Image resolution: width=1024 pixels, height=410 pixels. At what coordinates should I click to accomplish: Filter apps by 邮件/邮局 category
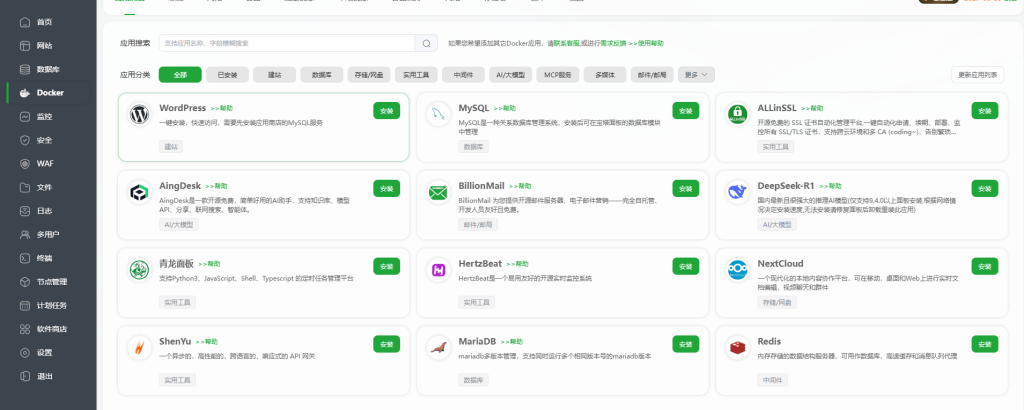(652, 75)
